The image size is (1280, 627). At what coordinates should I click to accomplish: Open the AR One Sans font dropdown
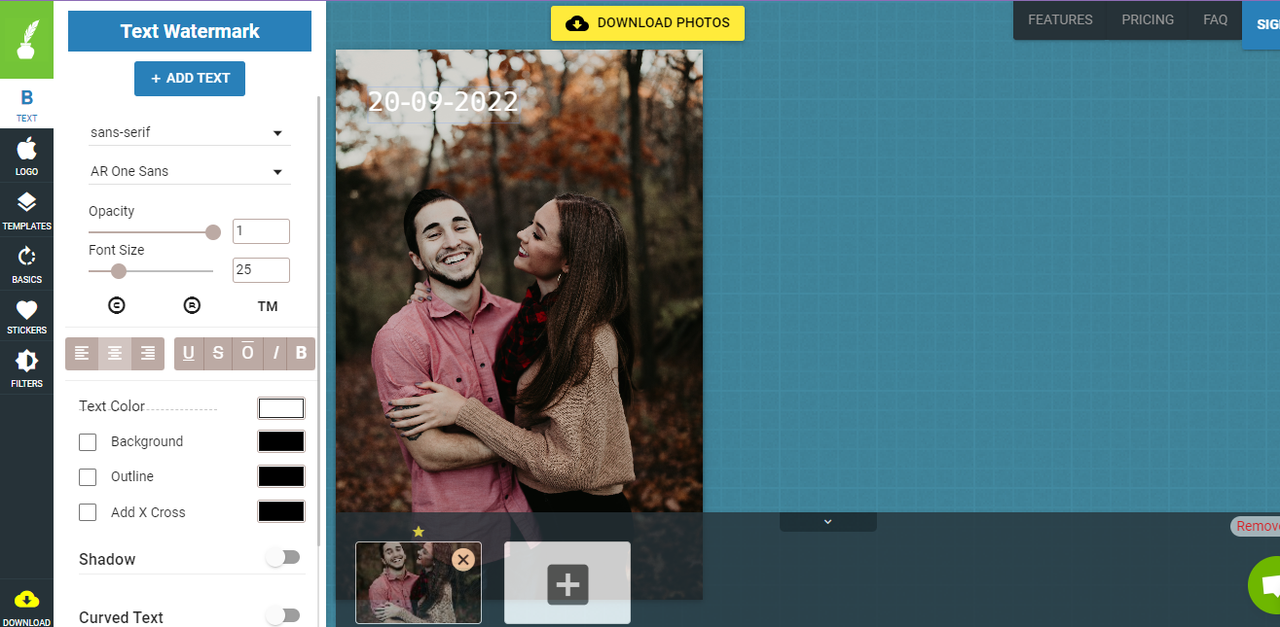[x=188, y=171]
